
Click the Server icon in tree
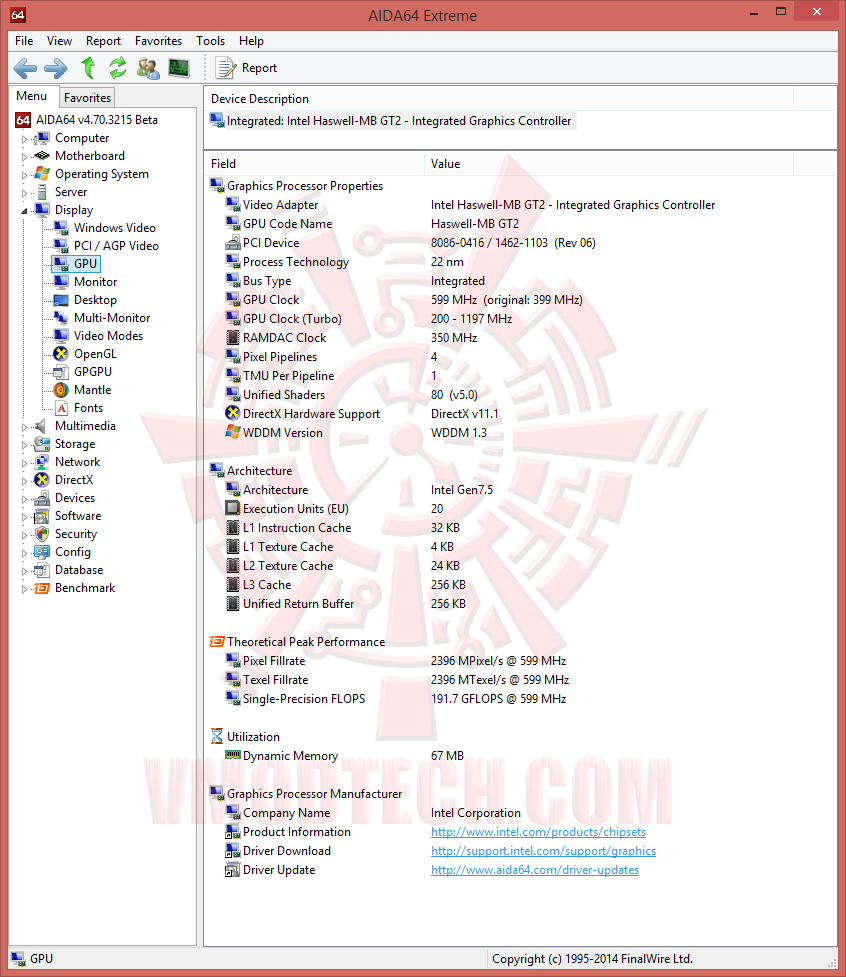42,192
